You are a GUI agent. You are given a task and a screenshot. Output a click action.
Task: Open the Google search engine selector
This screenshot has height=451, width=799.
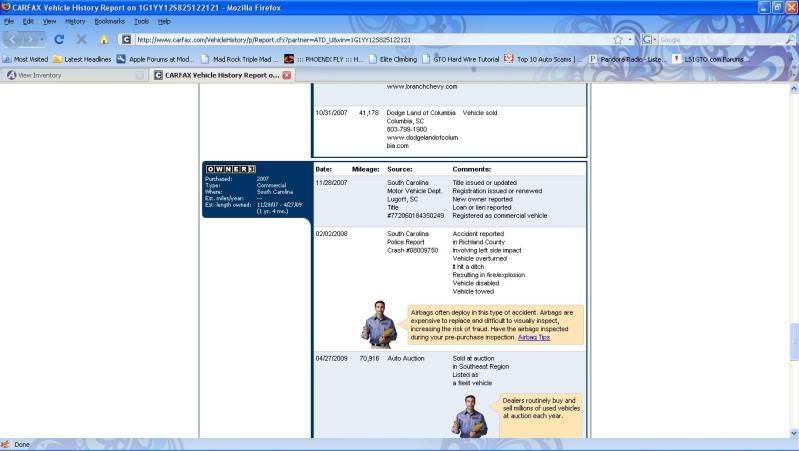coord(649,39)
